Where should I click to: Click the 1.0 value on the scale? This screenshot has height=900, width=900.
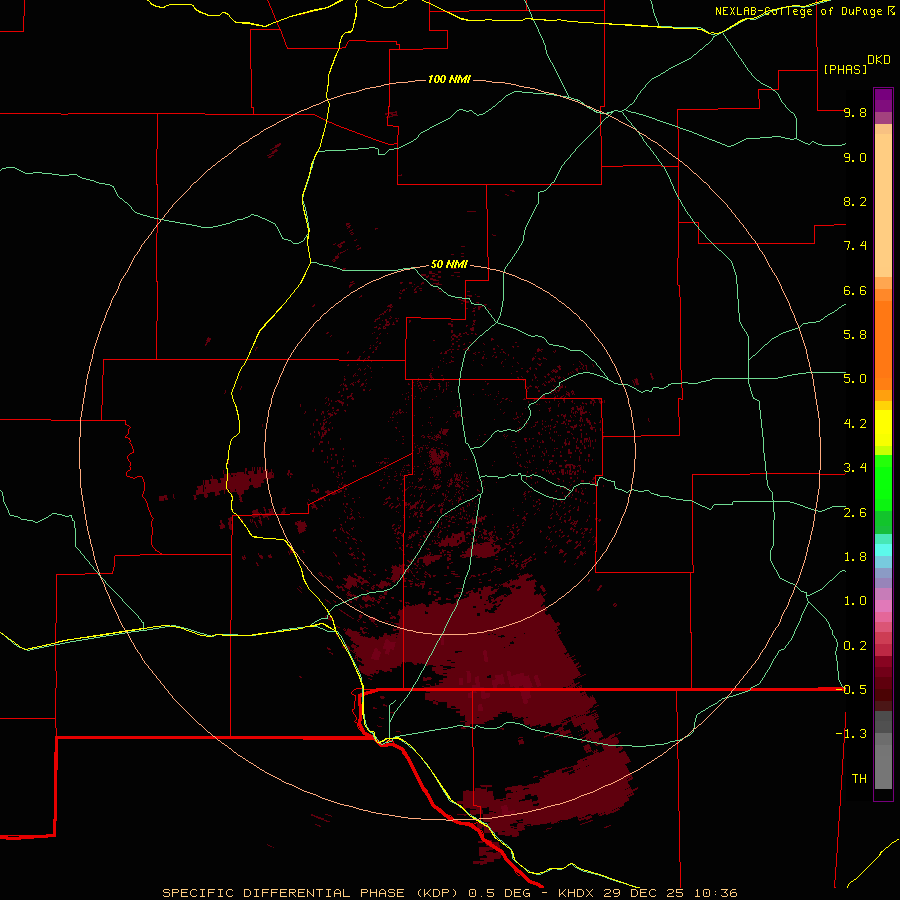[x=855, y=601]
